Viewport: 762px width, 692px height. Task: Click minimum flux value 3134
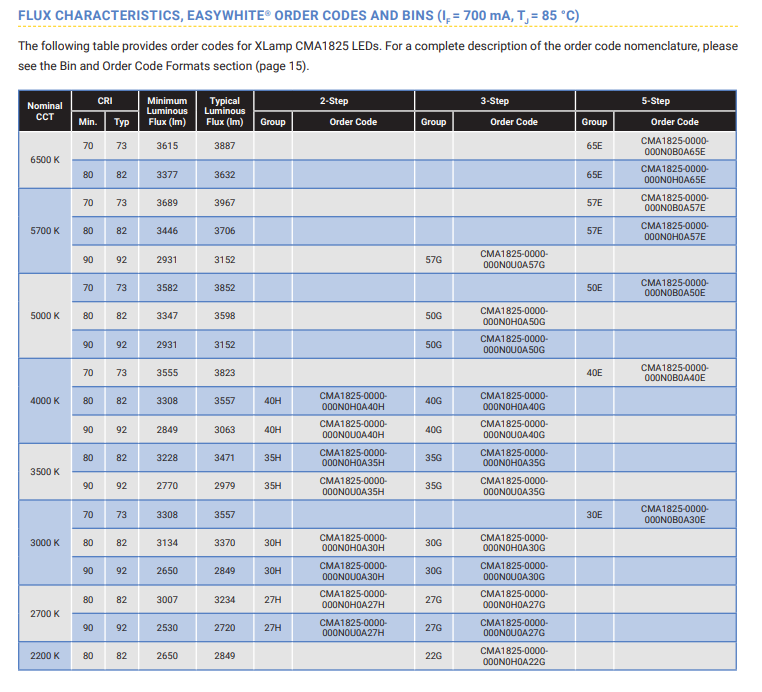(x=167, y=543)
